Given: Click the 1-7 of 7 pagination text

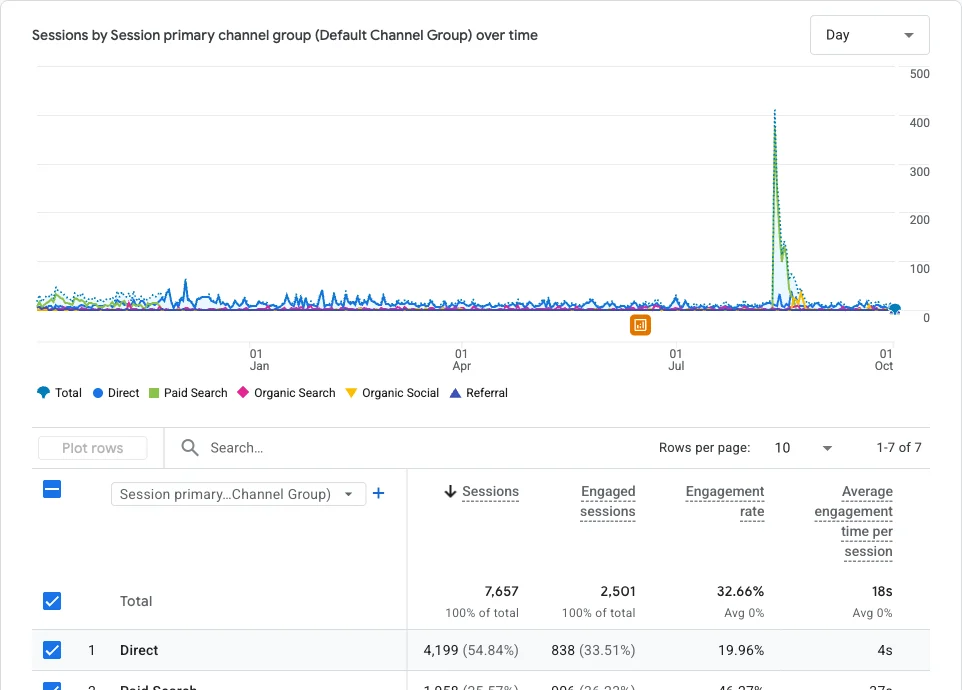Looking at the screenshot, I should (899, 448).
